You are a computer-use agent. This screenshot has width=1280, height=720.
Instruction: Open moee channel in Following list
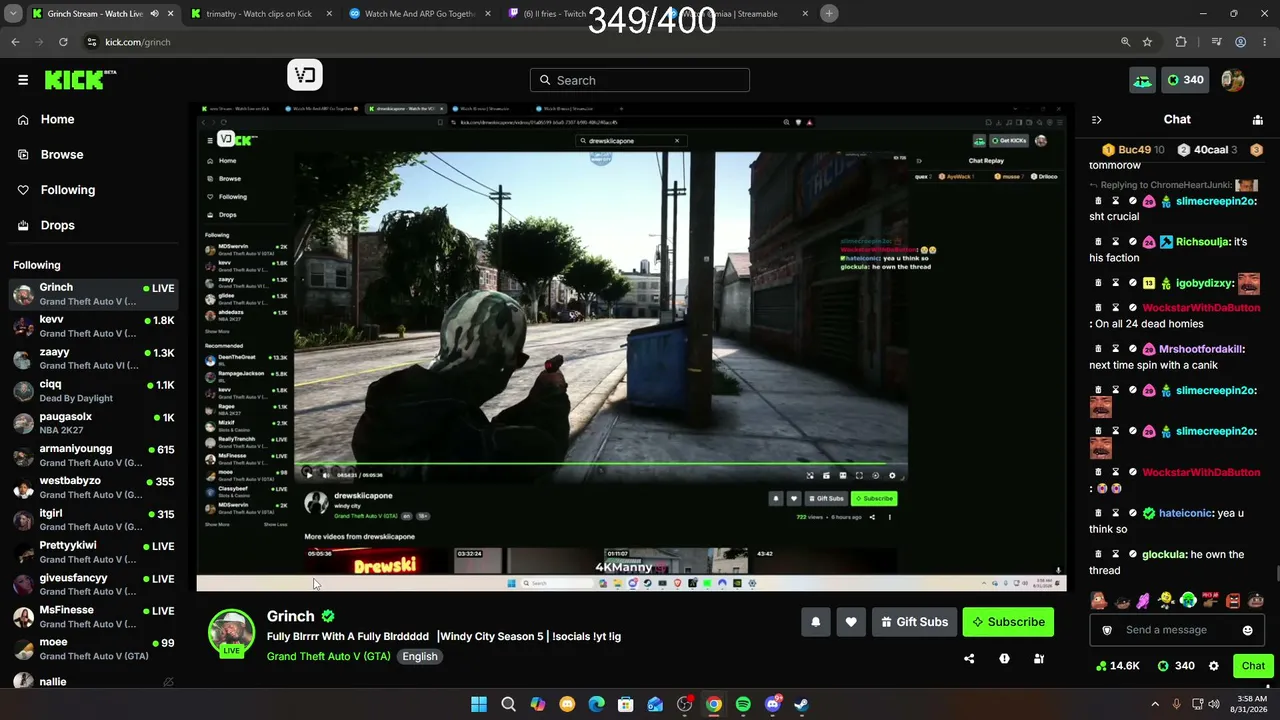pyautogui.click(x=92, y=648)
